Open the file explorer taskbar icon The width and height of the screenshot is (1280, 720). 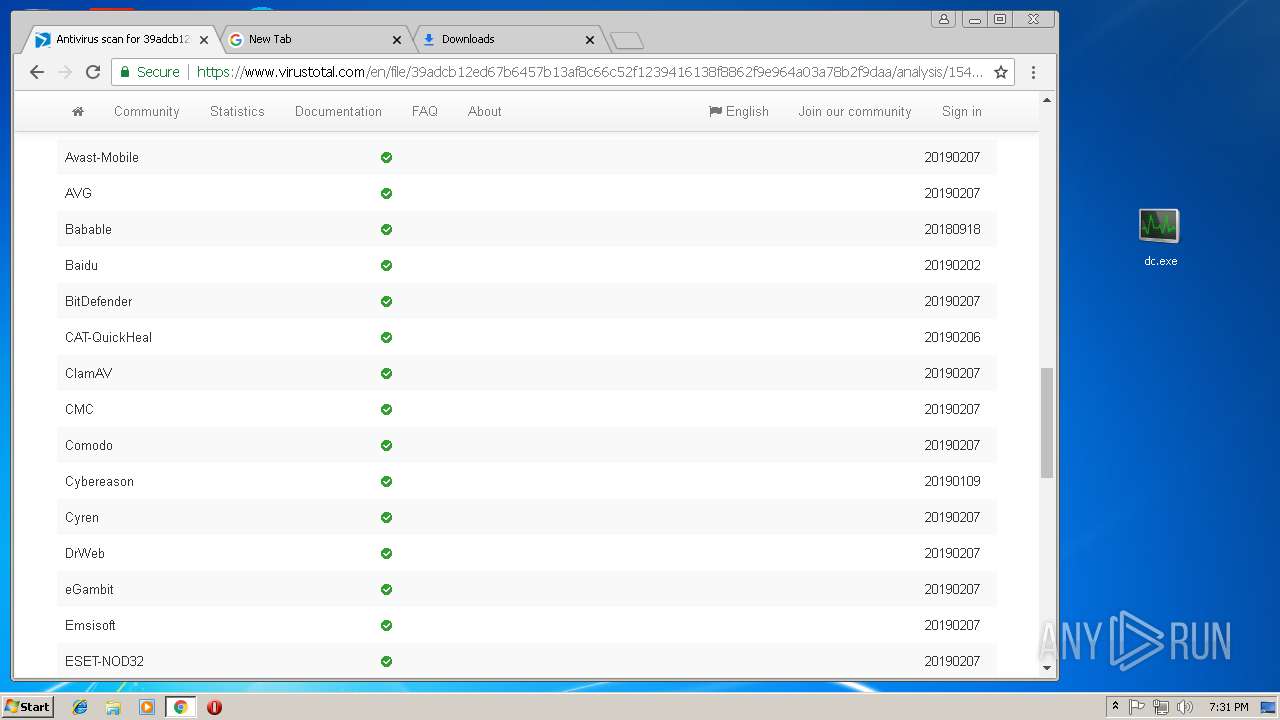(x=113, y=707)
